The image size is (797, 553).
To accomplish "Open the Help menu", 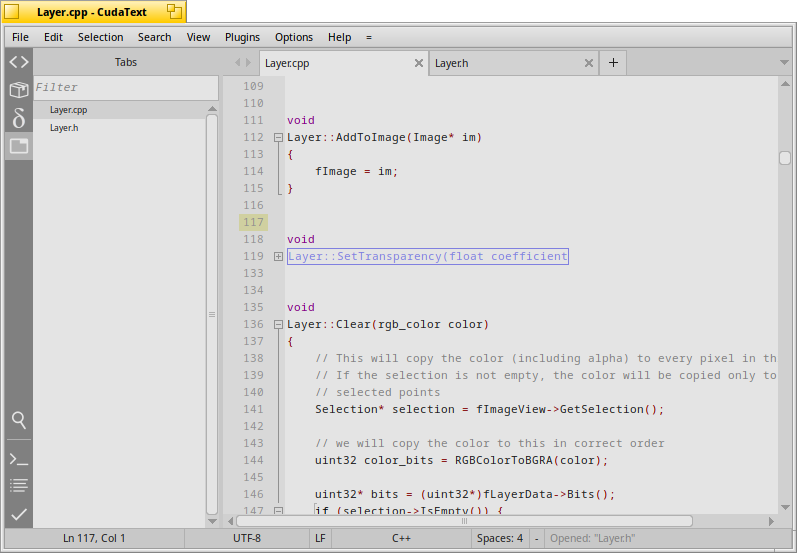I will pos(340,37).
